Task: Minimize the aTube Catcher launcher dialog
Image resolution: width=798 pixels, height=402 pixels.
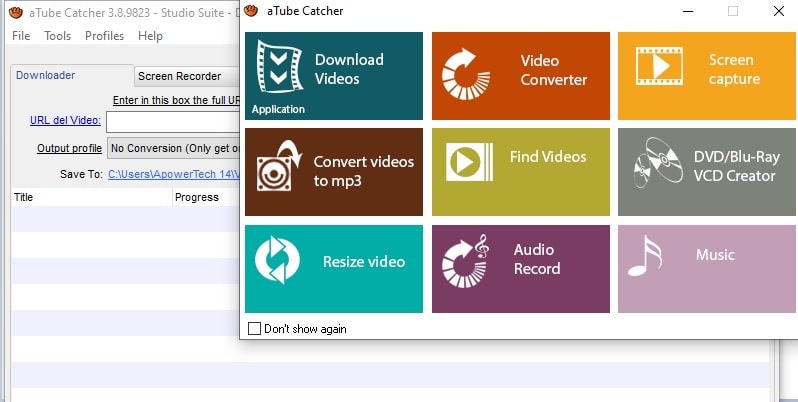Action: (688, 11)
